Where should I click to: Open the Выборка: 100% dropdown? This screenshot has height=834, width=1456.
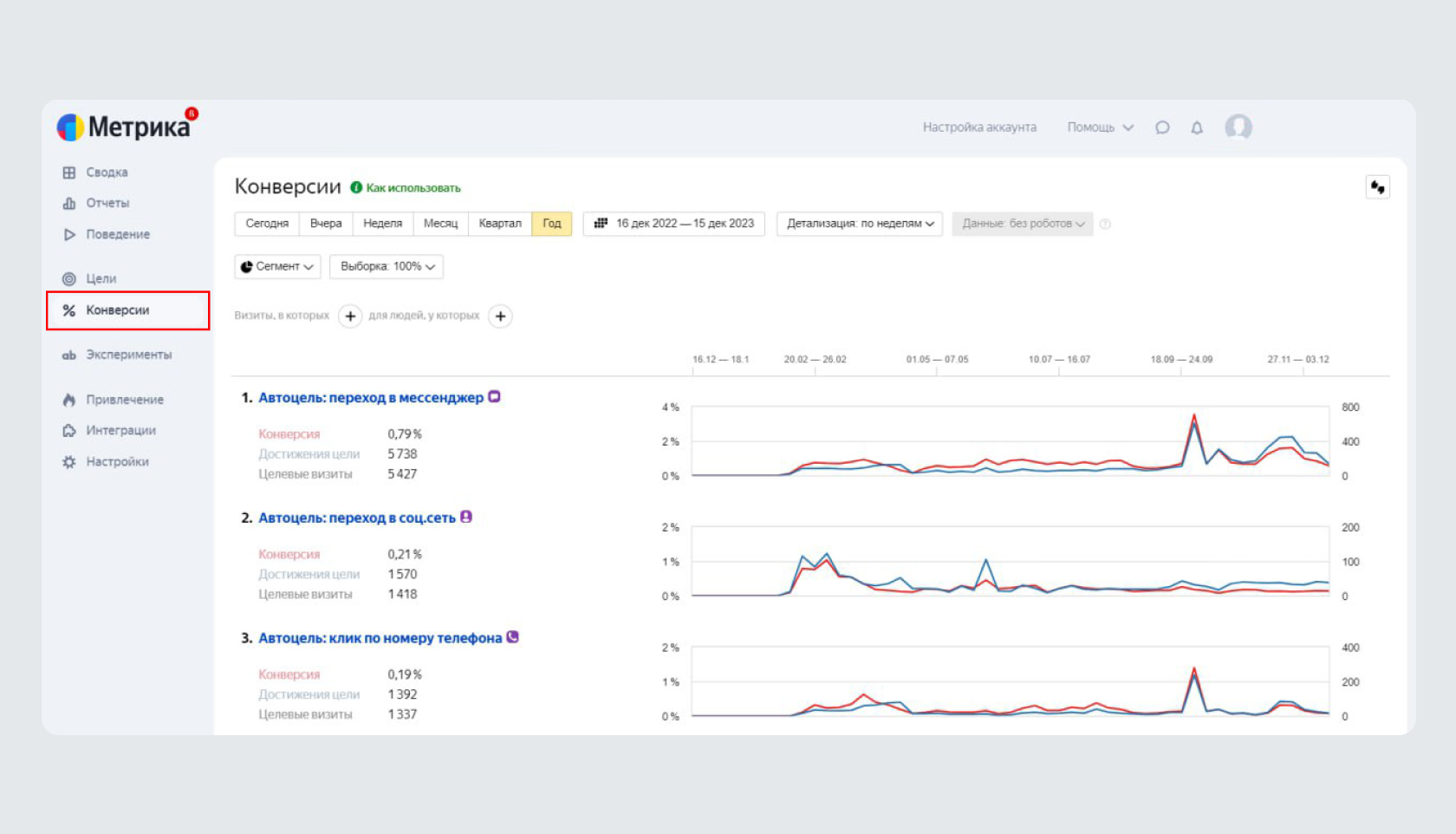click(x=387, y=266)
